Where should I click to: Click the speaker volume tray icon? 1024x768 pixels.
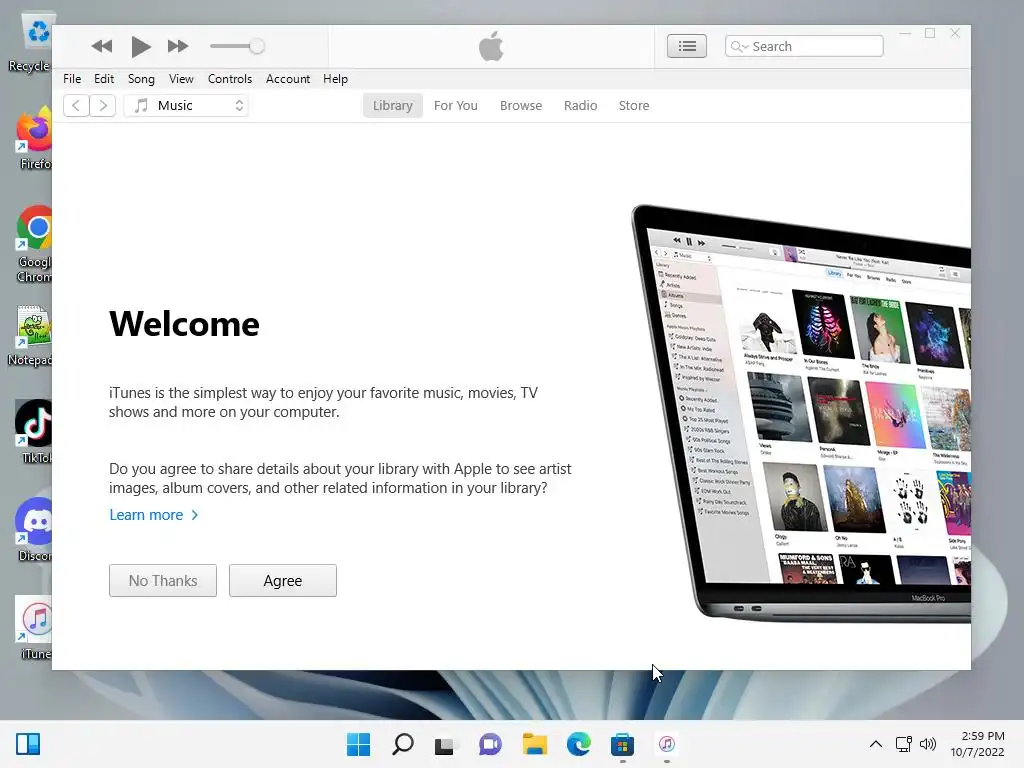928,744
